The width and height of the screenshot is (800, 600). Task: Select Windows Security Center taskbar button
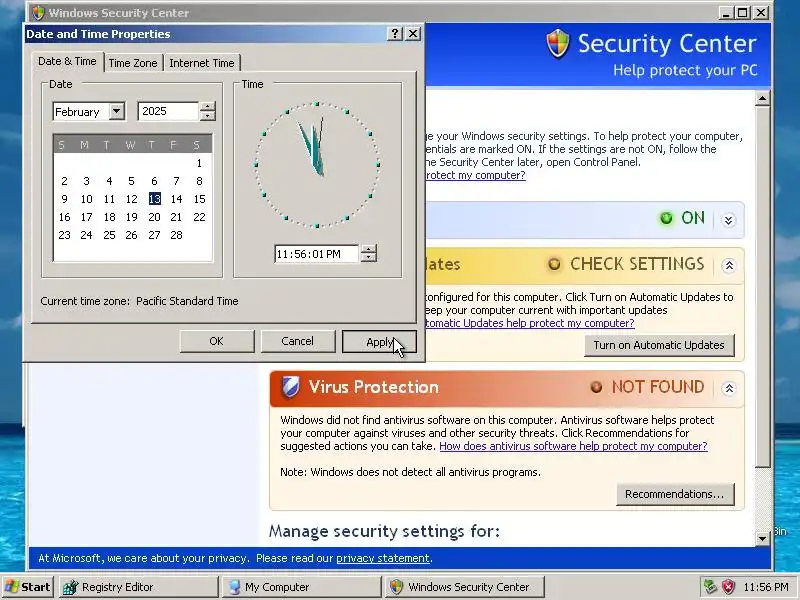[465, 587]
